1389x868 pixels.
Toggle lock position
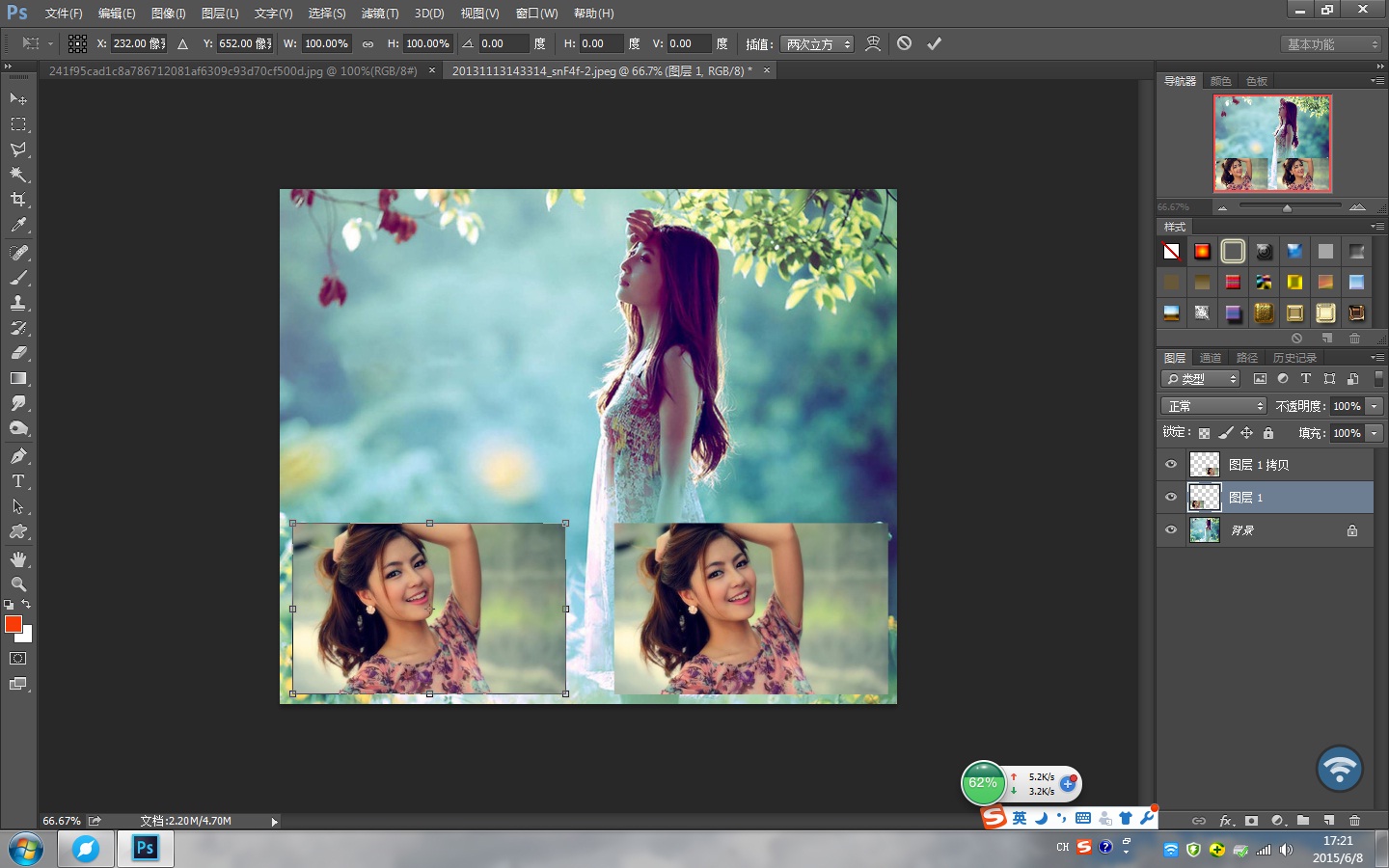point(1246,433)
